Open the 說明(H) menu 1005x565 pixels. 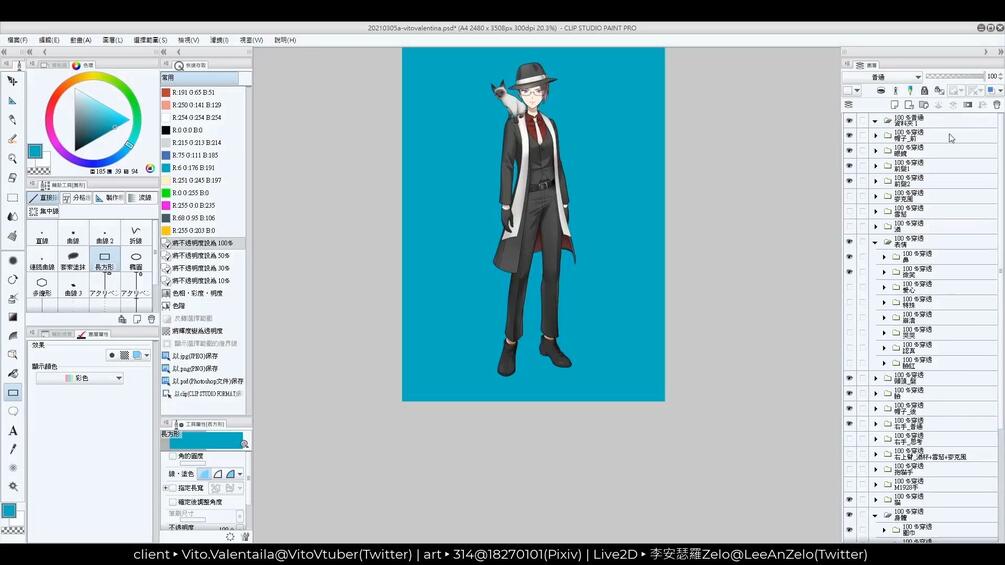click(x=285, y=40)
